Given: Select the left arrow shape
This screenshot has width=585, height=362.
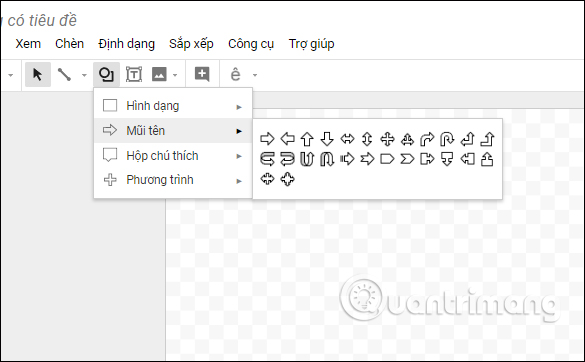Looking at the screenshot, I should click(287, 139).
